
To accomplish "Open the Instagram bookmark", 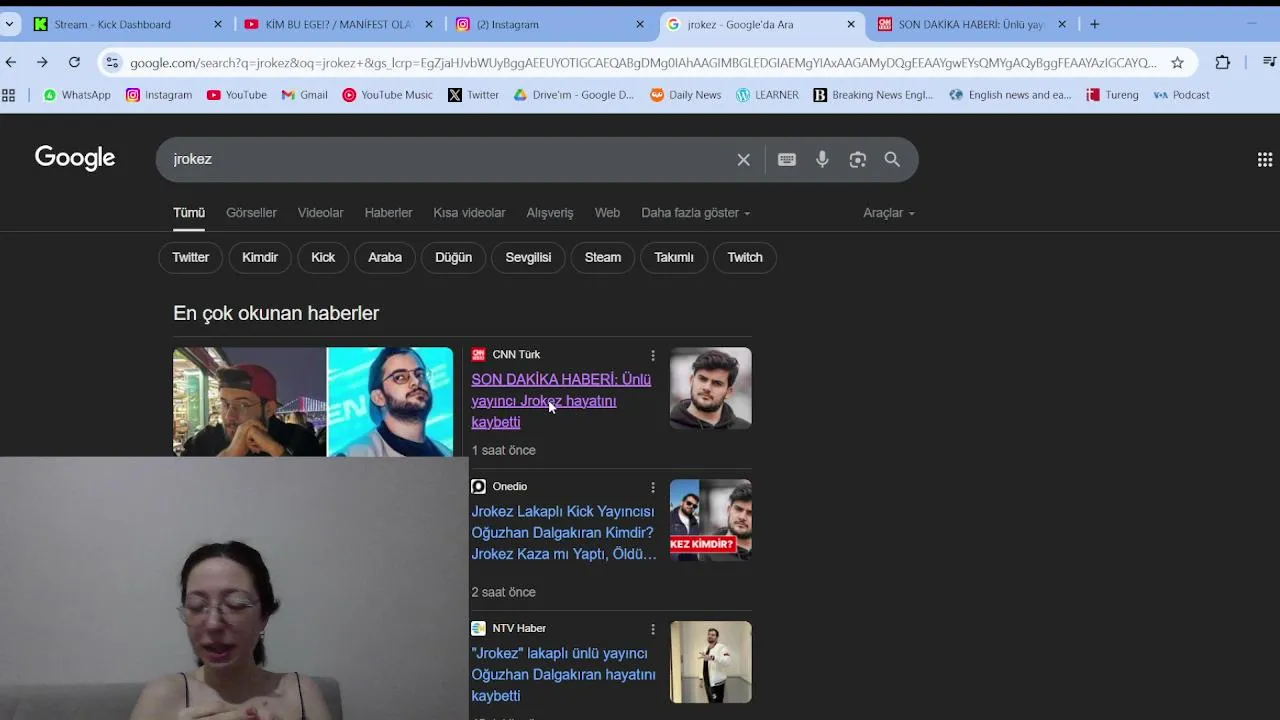I will point(159,95).
